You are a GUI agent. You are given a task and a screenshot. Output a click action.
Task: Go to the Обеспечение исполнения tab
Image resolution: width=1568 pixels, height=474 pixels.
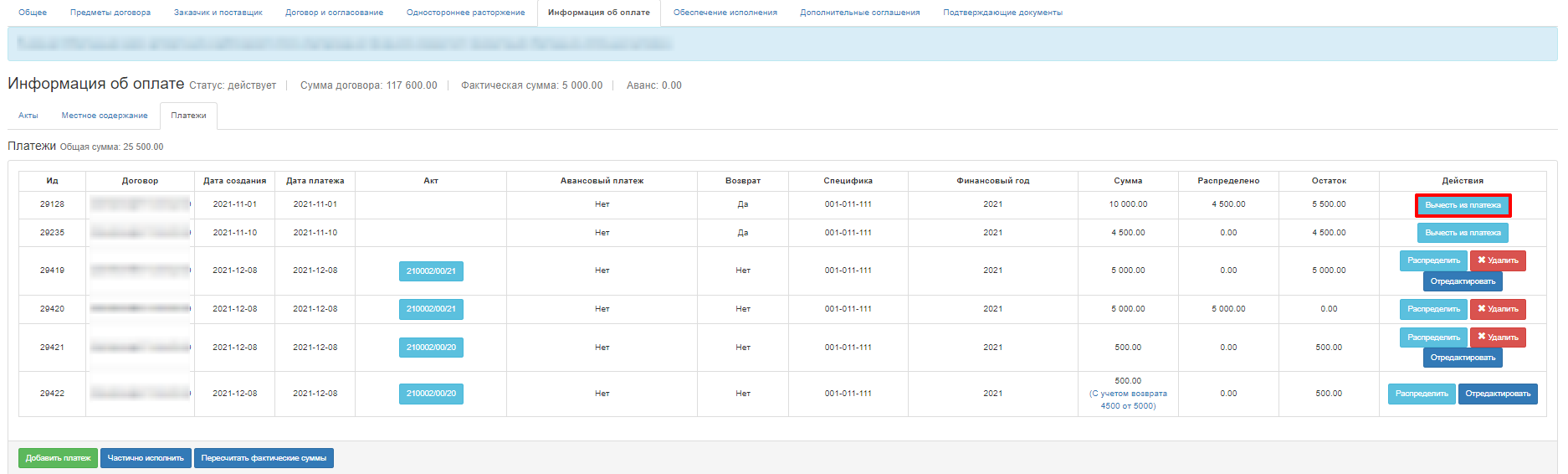(725, 13)
